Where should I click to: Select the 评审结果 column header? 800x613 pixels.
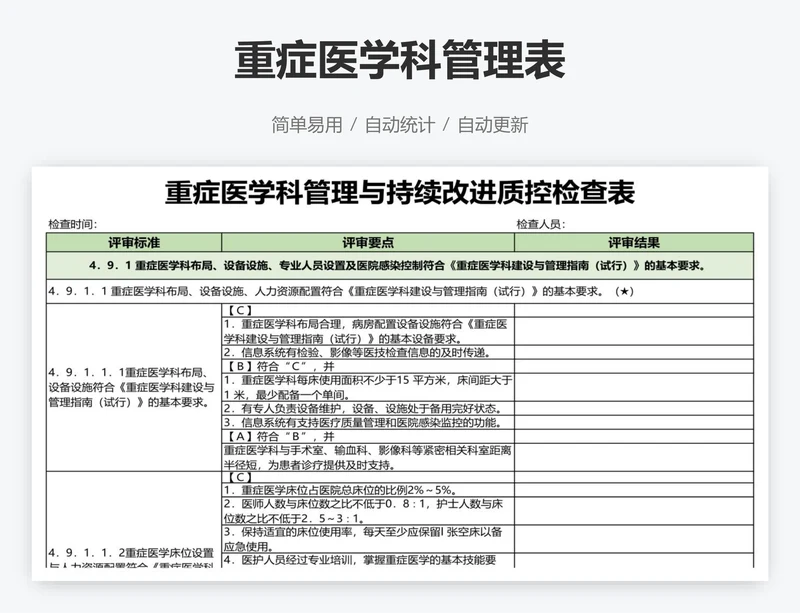pos(634,242)
